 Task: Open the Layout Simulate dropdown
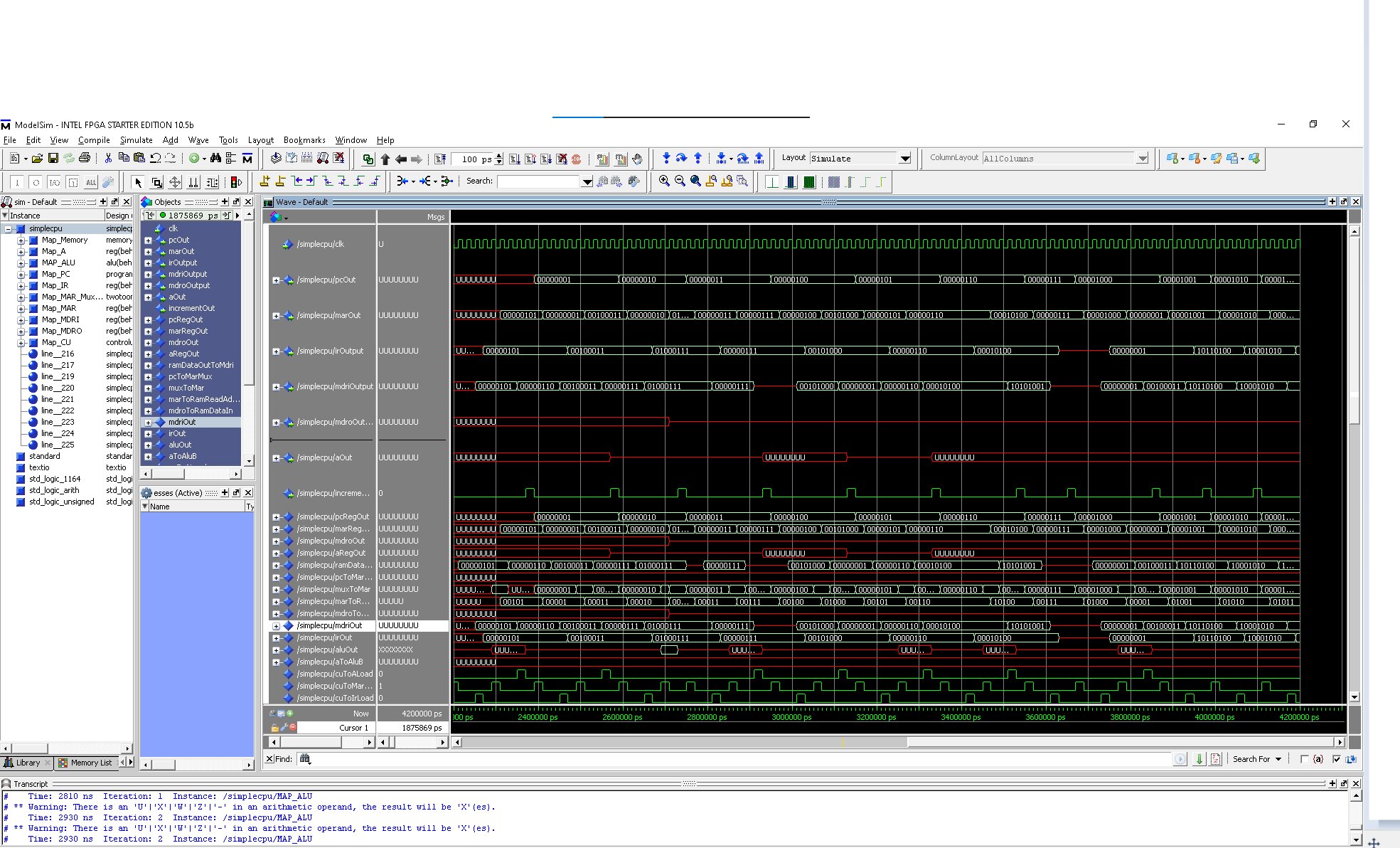904,159
